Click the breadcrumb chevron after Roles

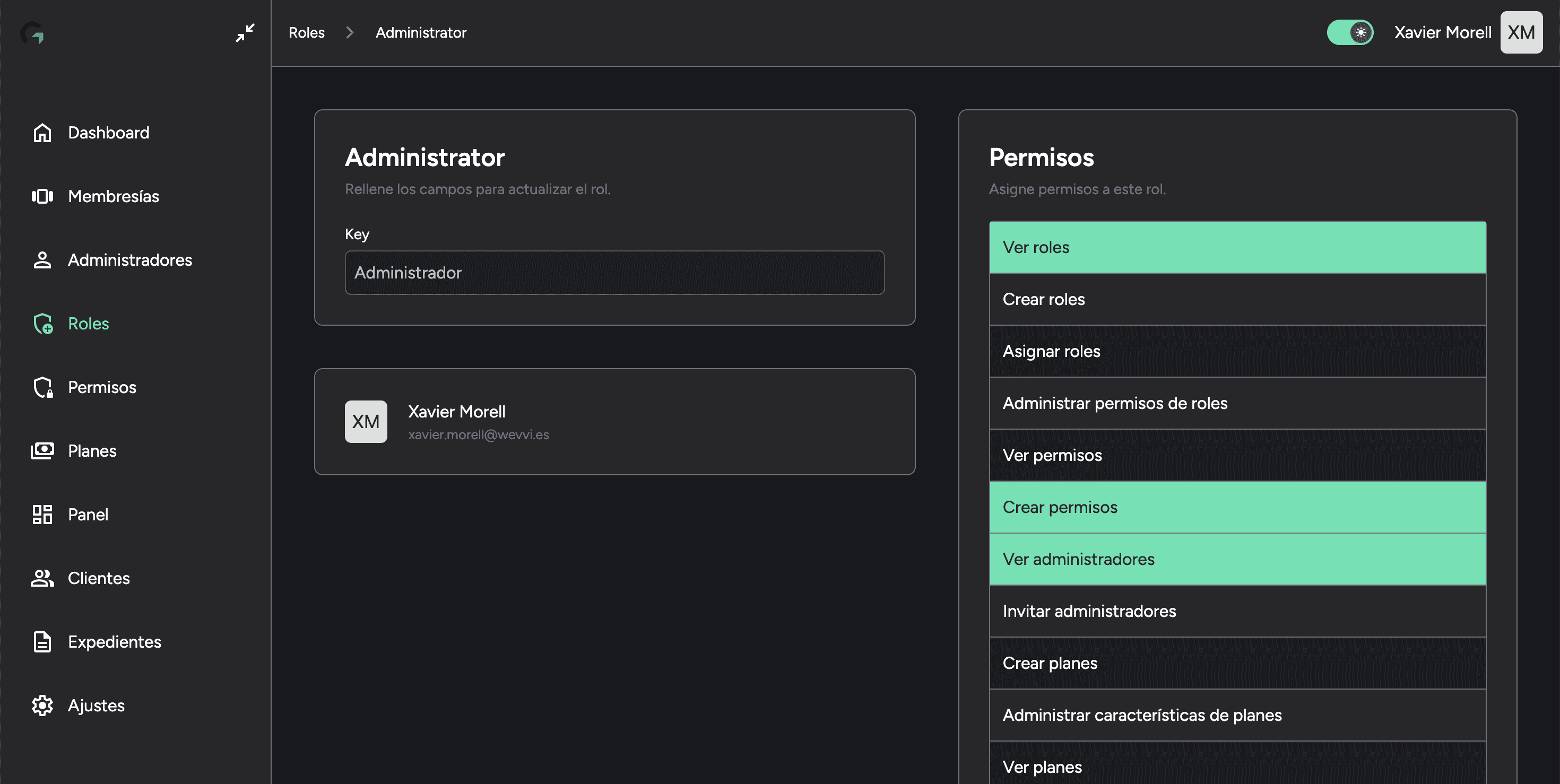[x=350, y=33]
